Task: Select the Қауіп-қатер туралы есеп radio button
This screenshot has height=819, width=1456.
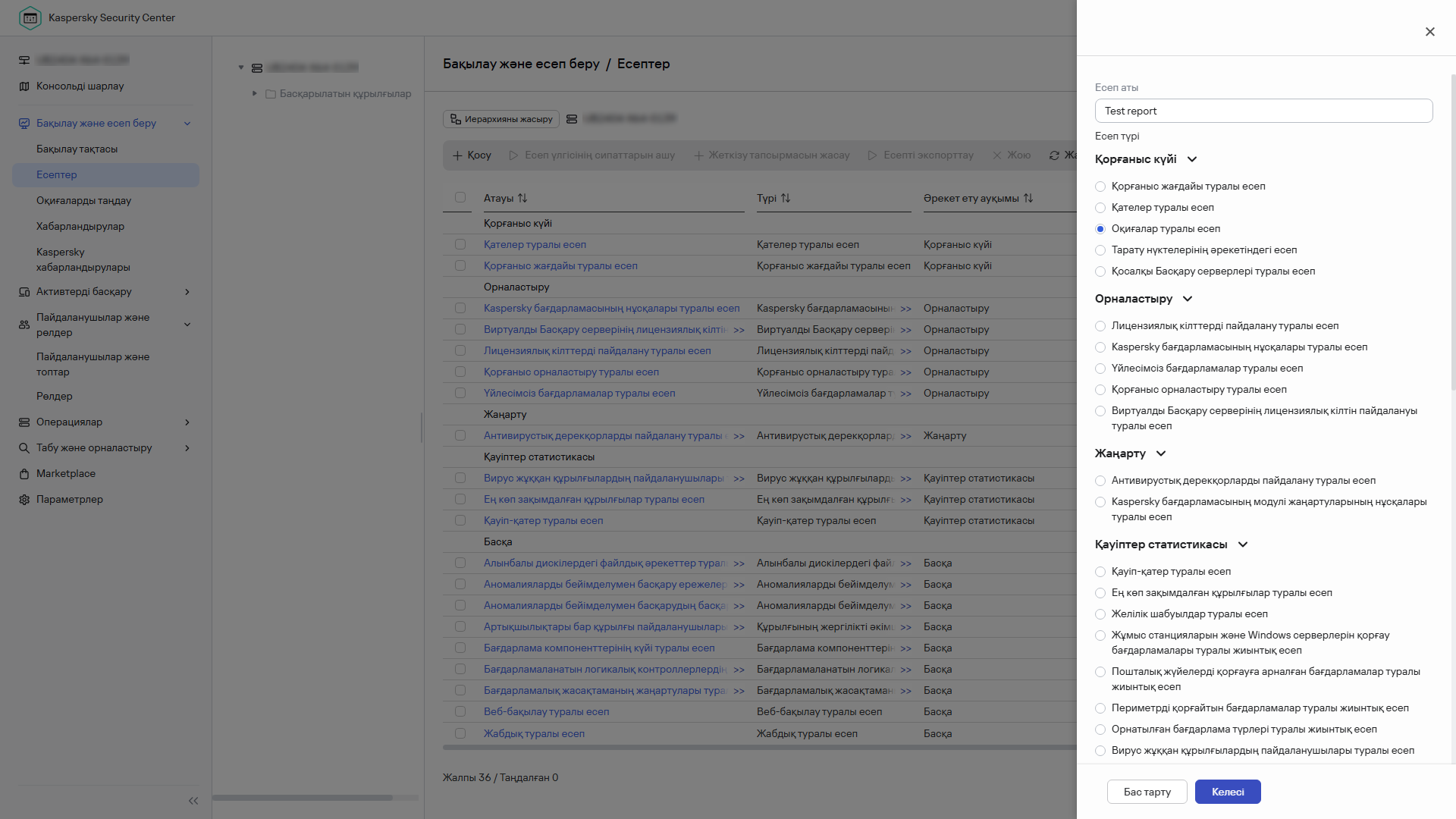Action: coord(1100,572)
